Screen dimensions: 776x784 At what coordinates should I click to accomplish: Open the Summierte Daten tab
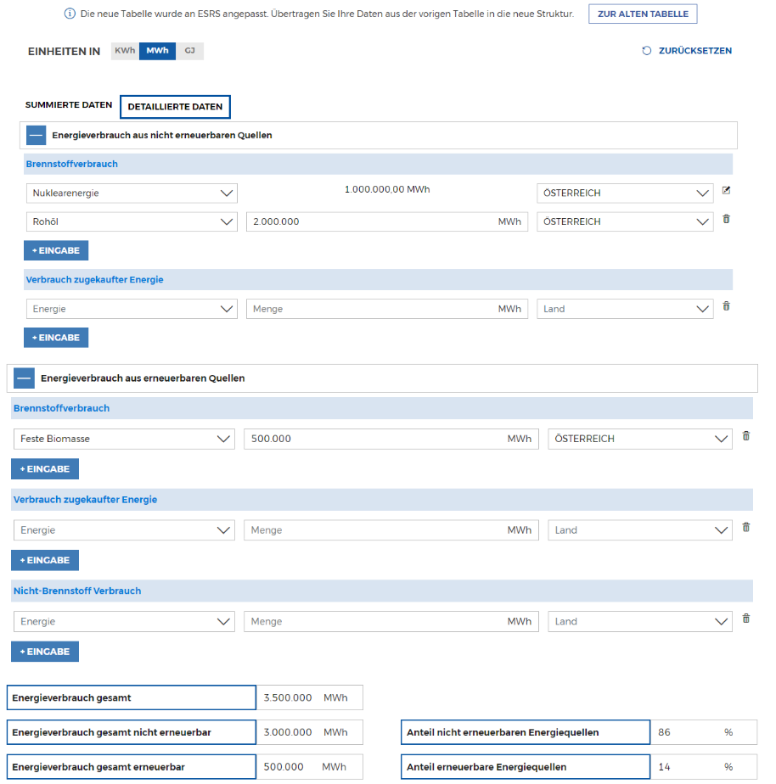[68, 105]
